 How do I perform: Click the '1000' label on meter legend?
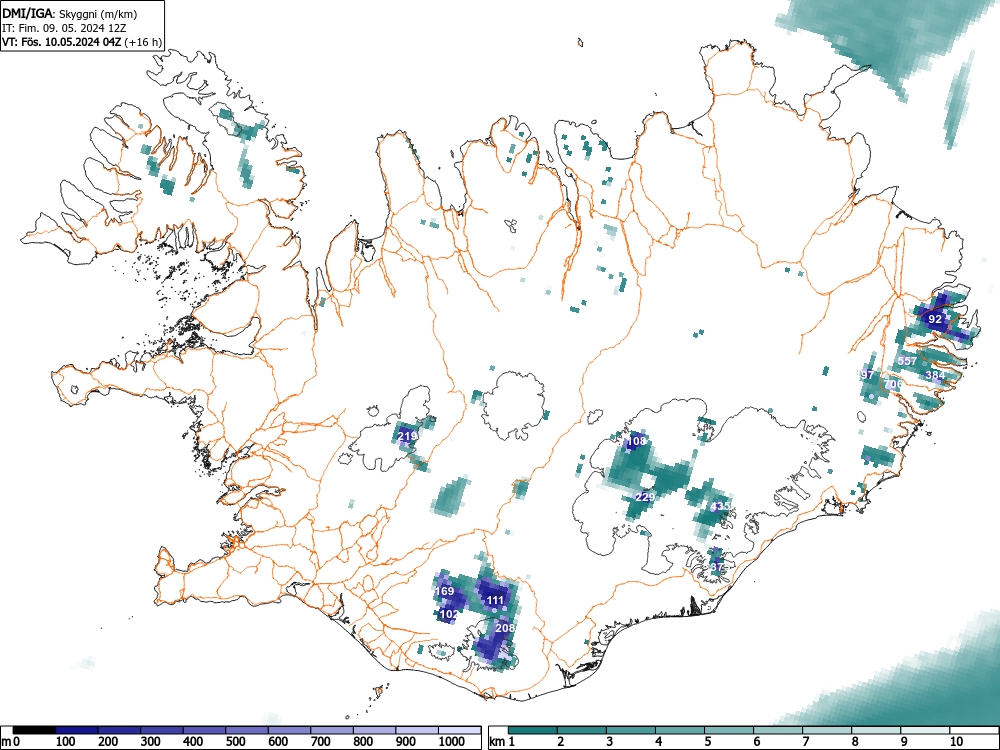[x=452, y=742]
